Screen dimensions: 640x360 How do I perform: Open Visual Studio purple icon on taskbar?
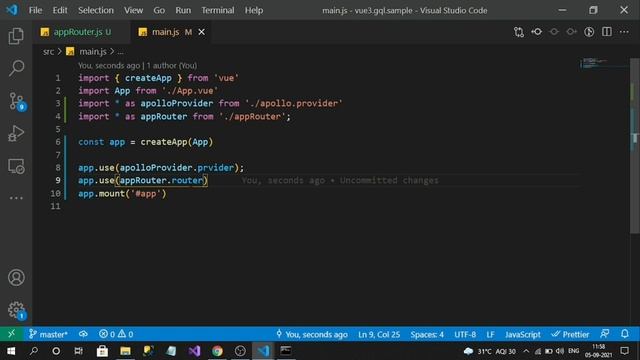pos(194,351)
